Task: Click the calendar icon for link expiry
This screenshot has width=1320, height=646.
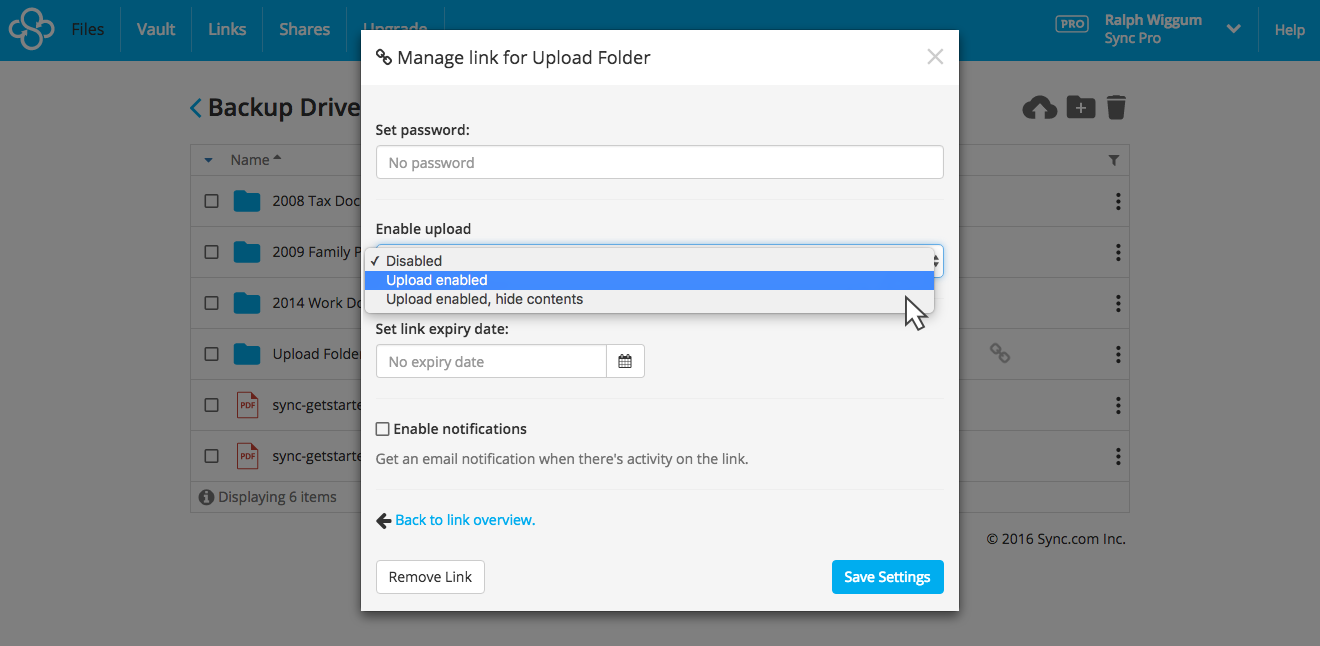Action: click(625, 361)
